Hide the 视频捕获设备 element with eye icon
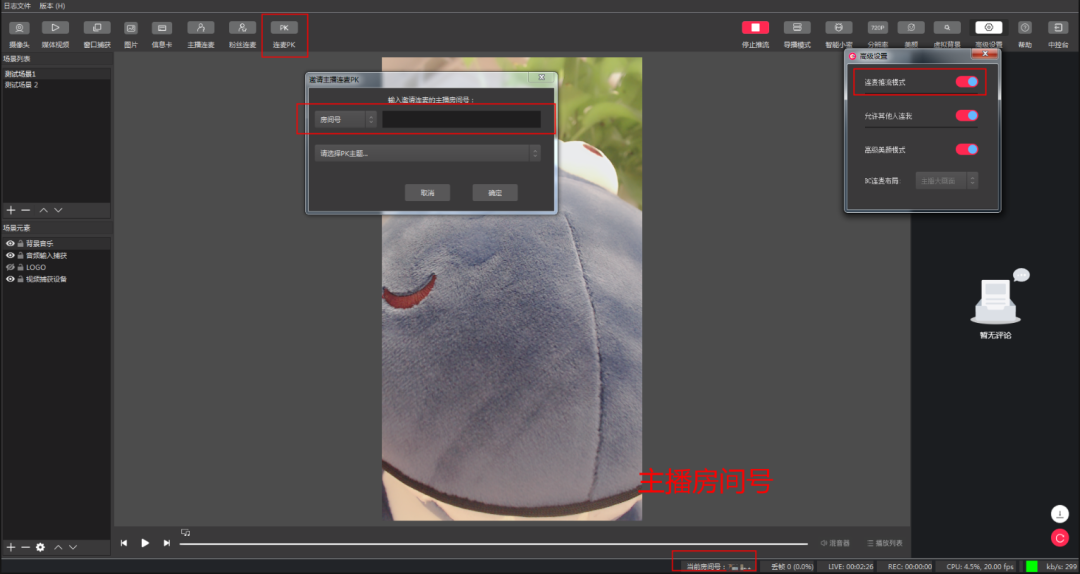Image resolution: width=1080 pixels, height=574 pixels. (10, 279)
